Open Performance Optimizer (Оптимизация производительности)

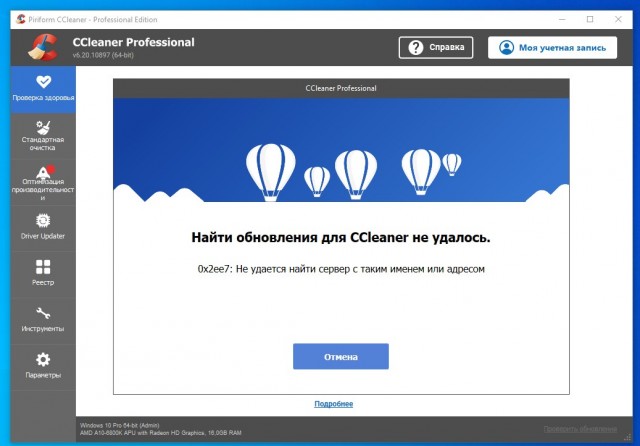[x=43, y=182]
